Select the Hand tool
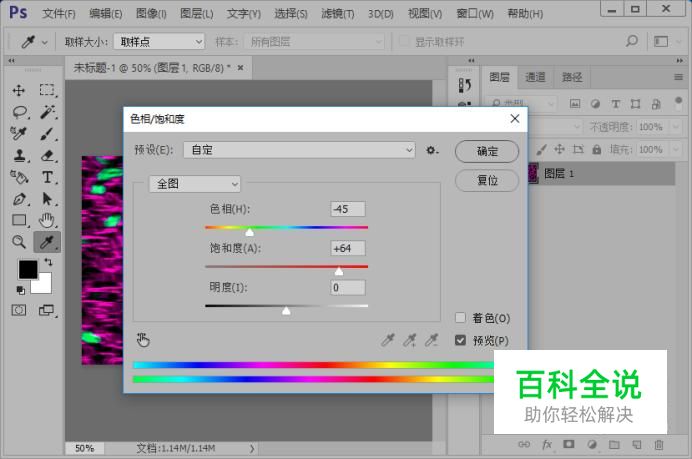The width and height of the screenshot is (692, 459). 47,220
